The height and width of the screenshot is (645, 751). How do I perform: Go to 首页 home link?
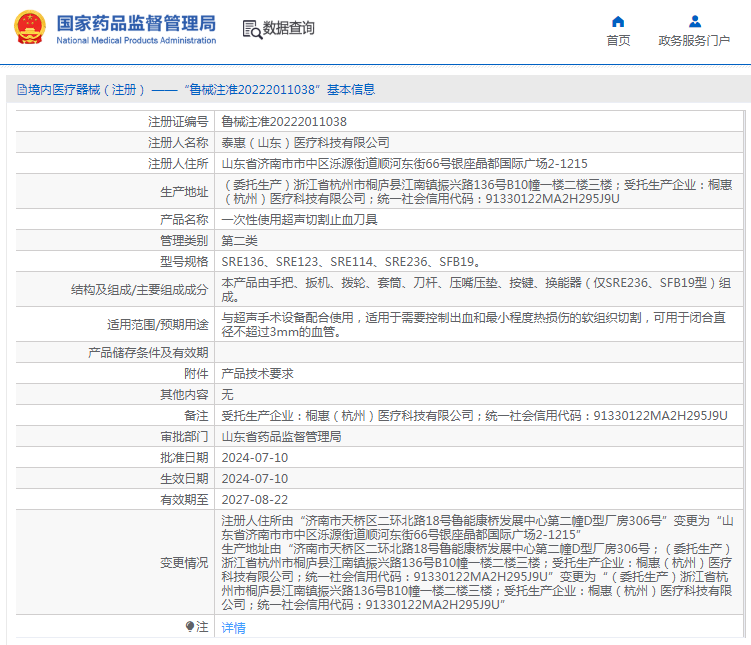(618, 41)
